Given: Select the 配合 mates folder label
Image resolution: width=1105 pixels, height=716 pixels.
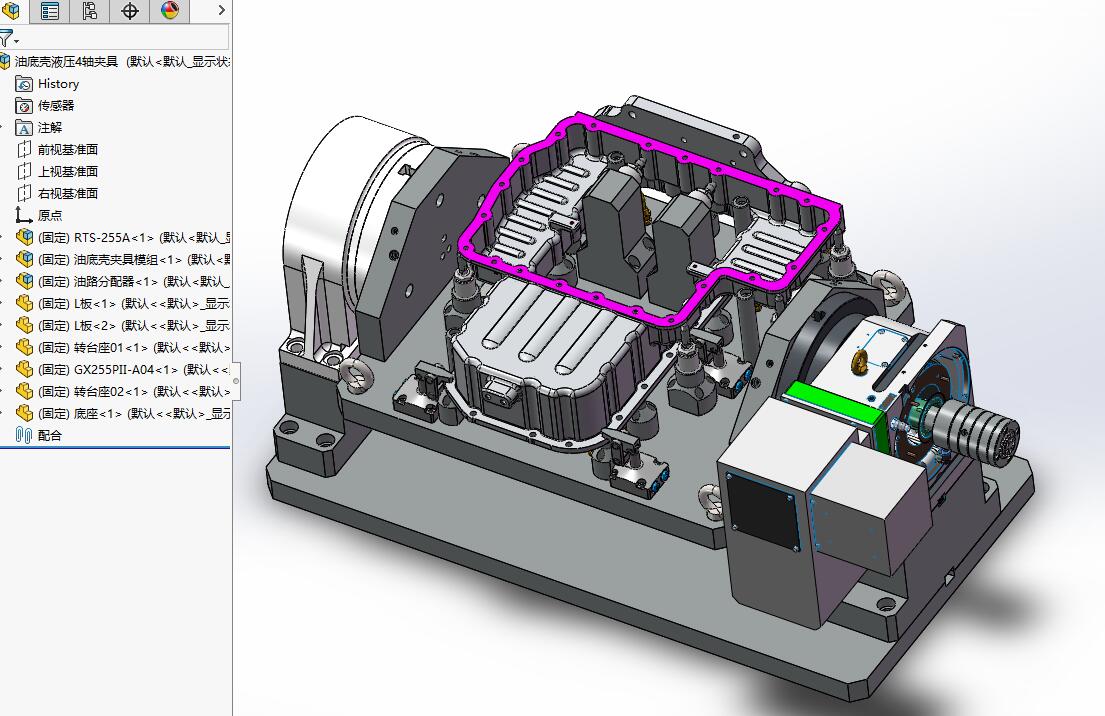Looking at the screenshot, I should click(x=50, y=436).
